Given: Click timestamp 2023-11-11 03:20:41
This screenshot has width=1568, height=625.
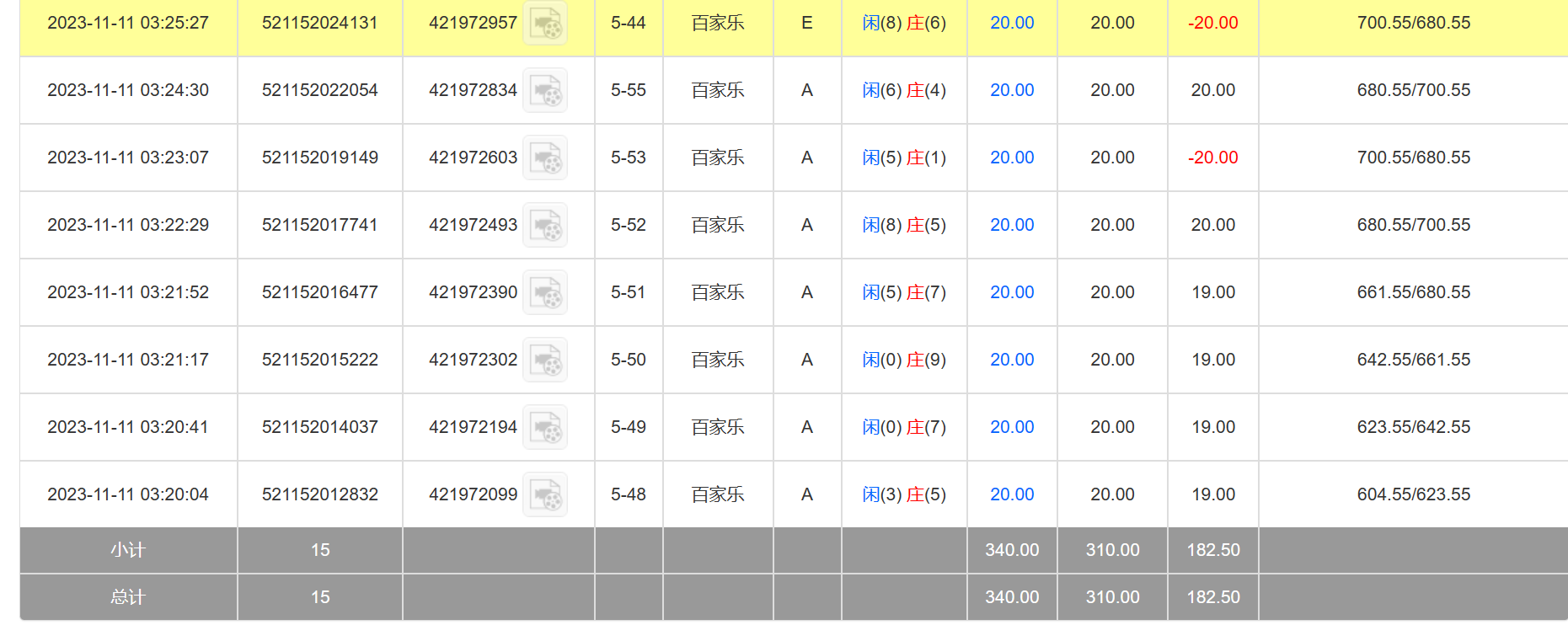Looking at the screenshot, I should [x=128, y=427].
